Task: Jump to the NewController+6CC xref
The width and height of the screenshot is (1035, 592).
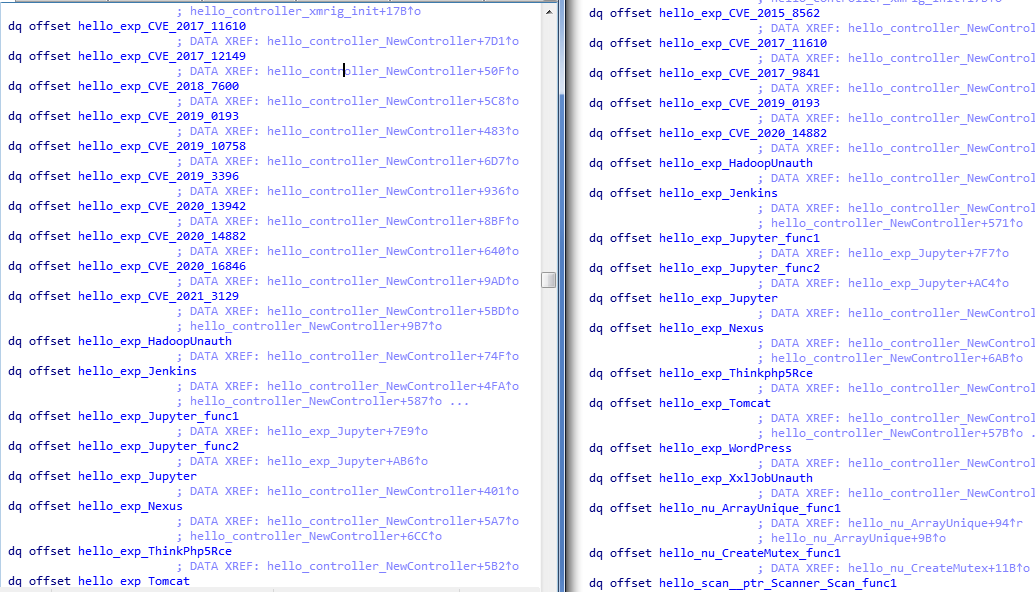Action: click(316, 536)
